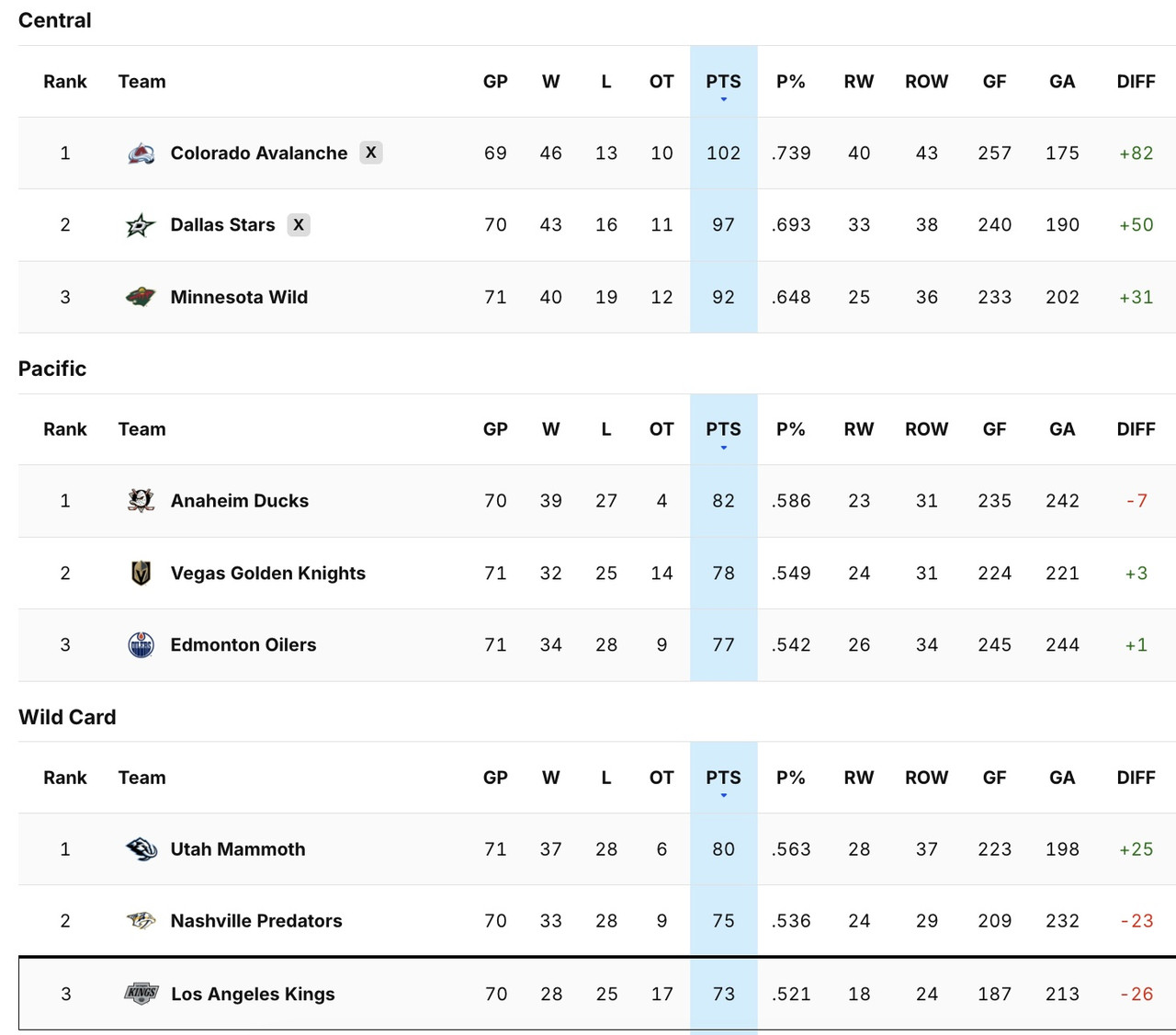Click the clinch X badge beside Dallas Stars

point(299,224)
